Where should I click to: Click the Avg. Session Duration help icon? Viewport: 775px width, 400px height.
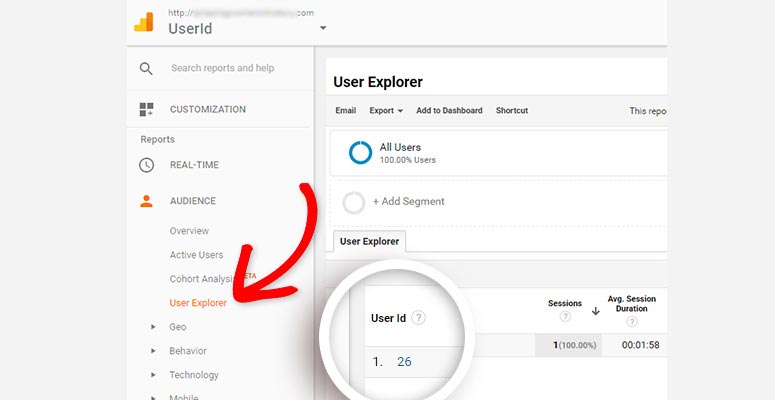[632, 322]
